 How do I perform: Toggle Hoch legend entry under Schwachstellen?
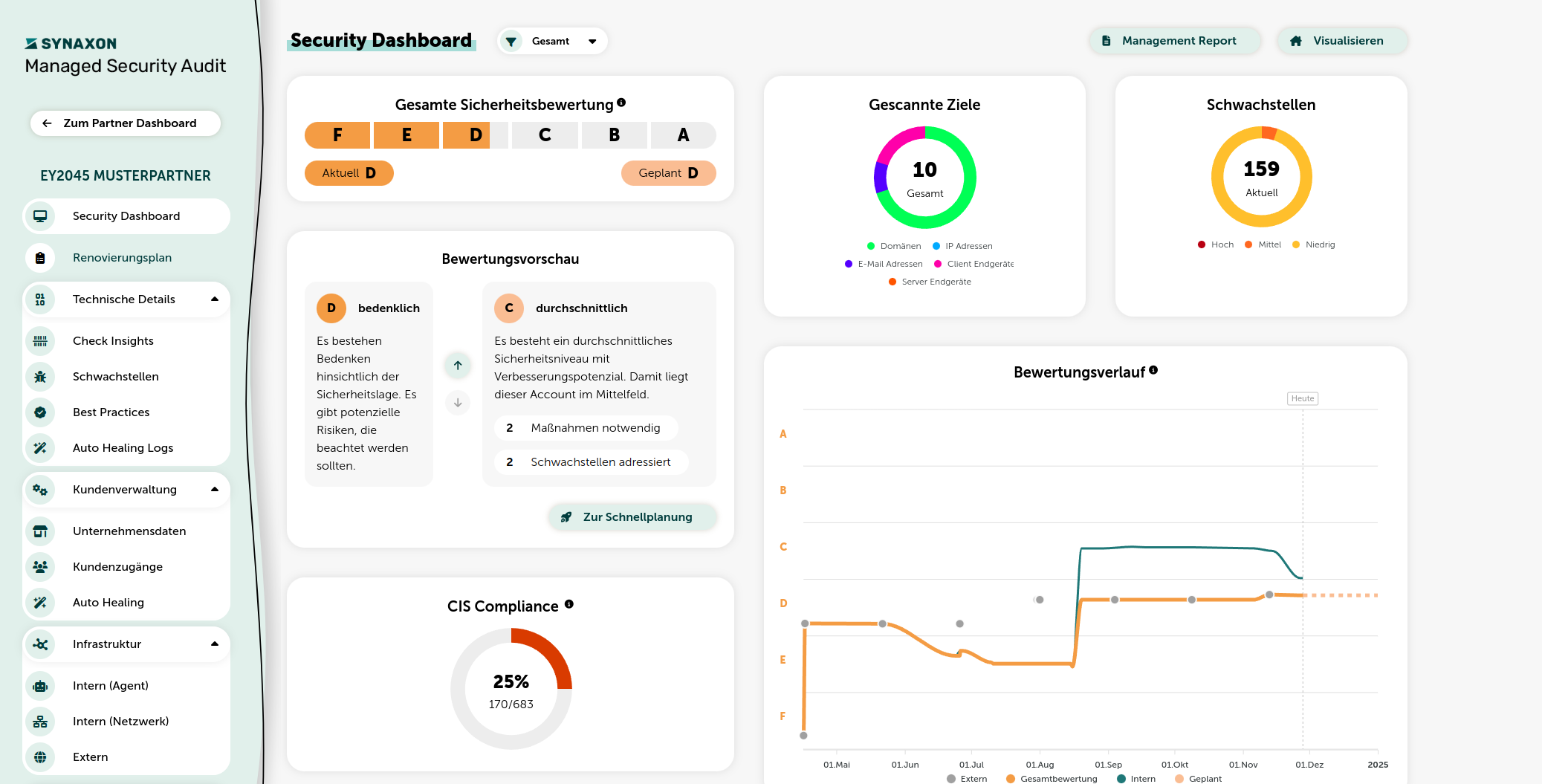(1216, 244)
